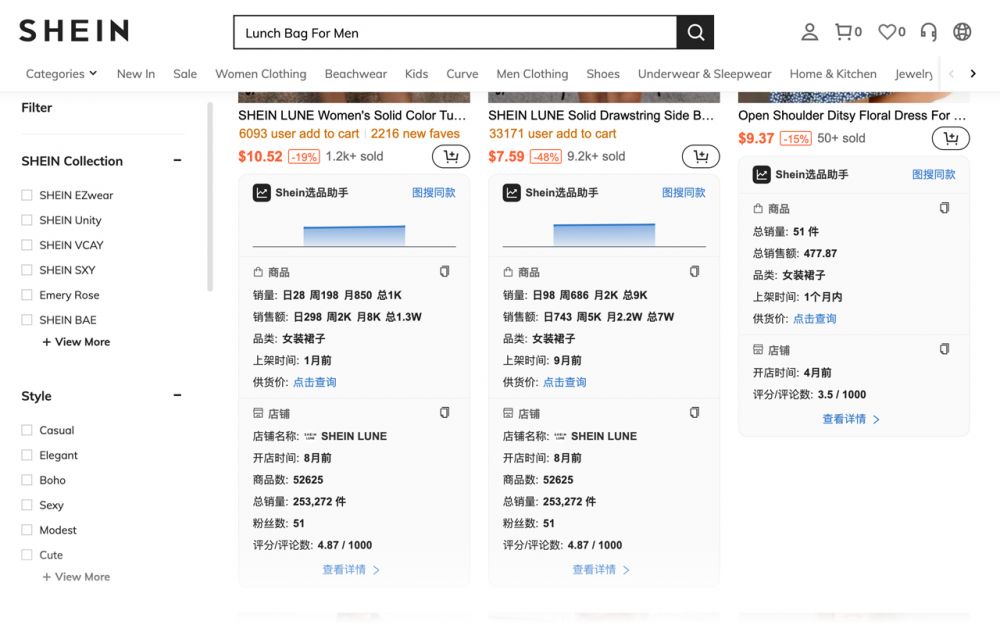Check the SHEIN VCAY checkbox
The width and height of the screenshot is (1000, 625).
pyautogui.click(x=27, y=245)
